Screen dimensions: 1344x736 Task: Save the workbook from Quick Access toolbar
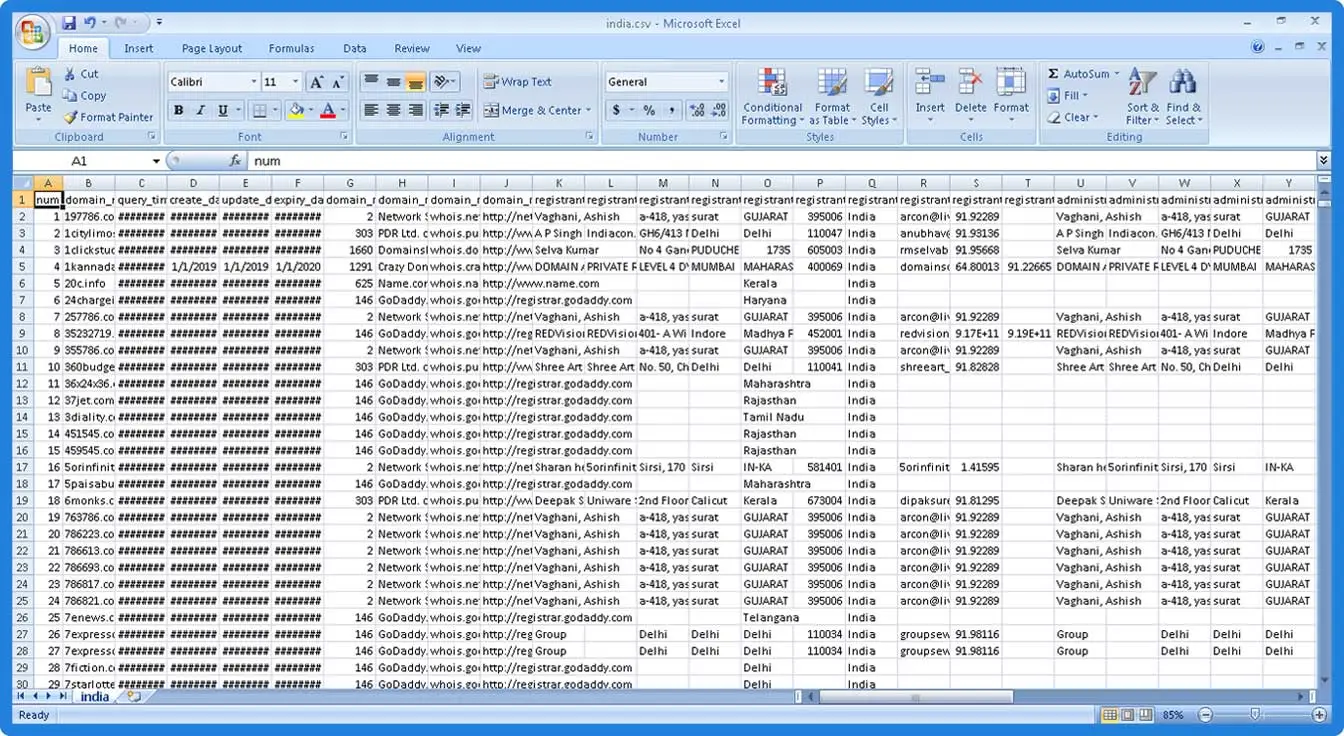(69, 22)
